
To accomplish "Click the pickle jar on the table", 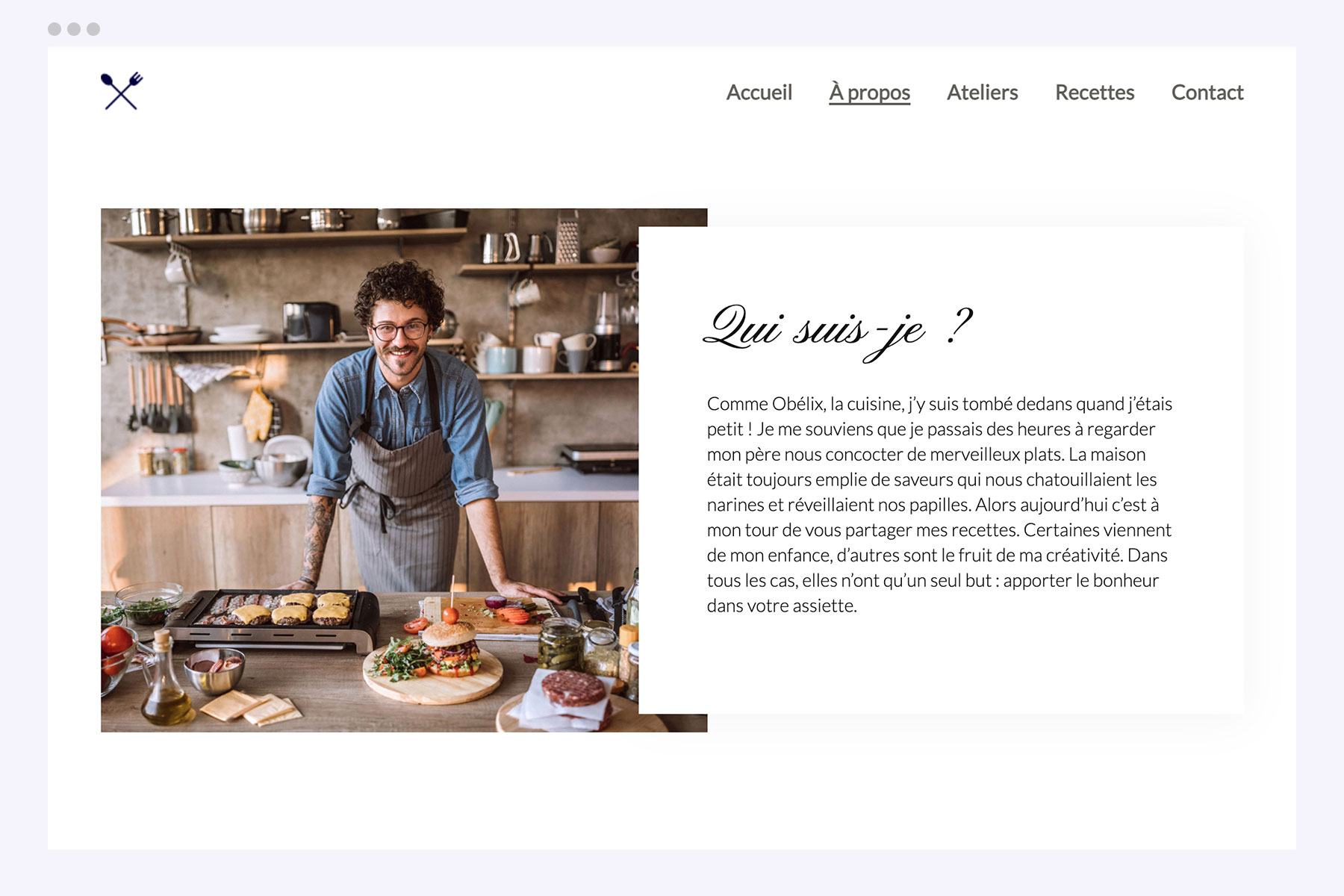I will tap(559, 644).
